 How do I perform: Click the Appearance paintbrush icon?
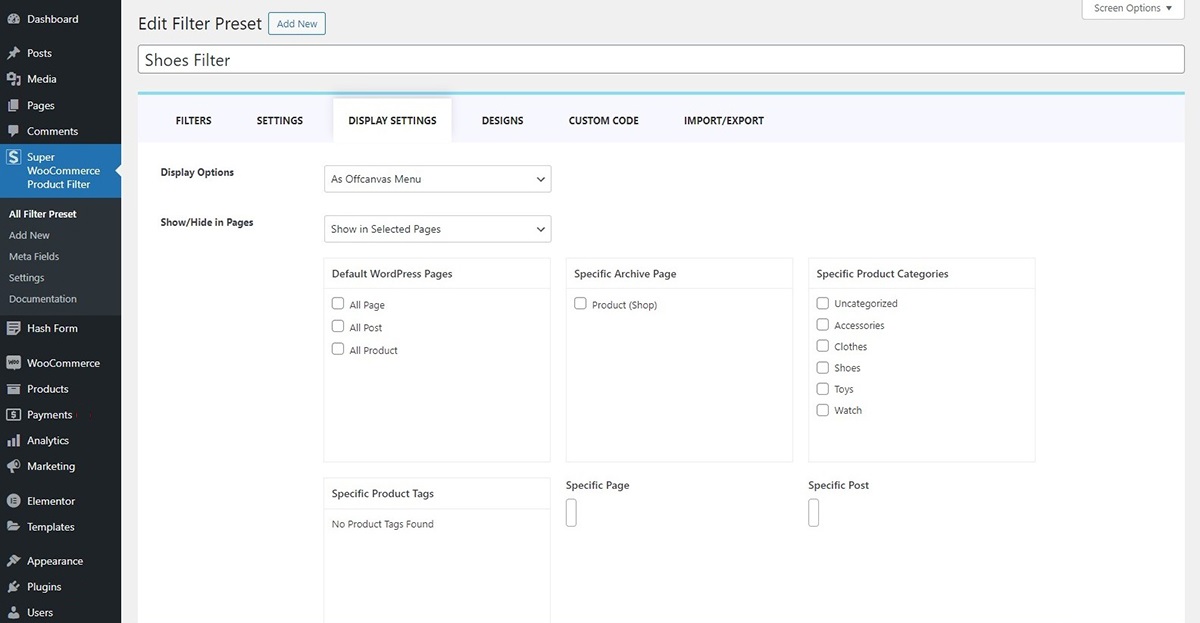(x=13, y=561)
